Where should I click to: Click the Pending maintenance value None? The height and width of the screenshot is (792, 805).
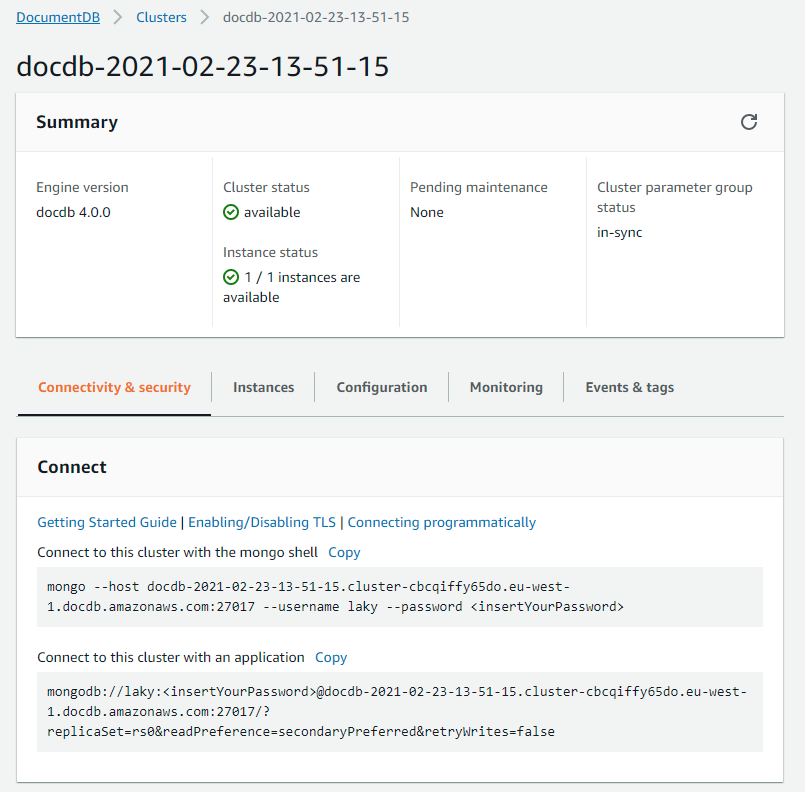click(x=427, y=212)
